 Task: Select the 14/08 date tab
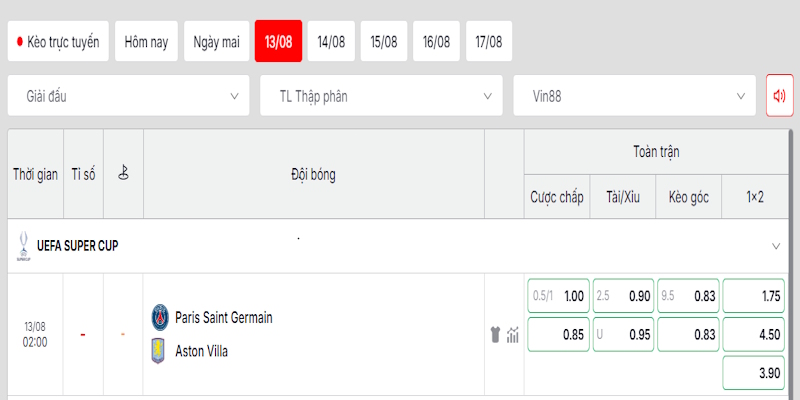point(331,41)
